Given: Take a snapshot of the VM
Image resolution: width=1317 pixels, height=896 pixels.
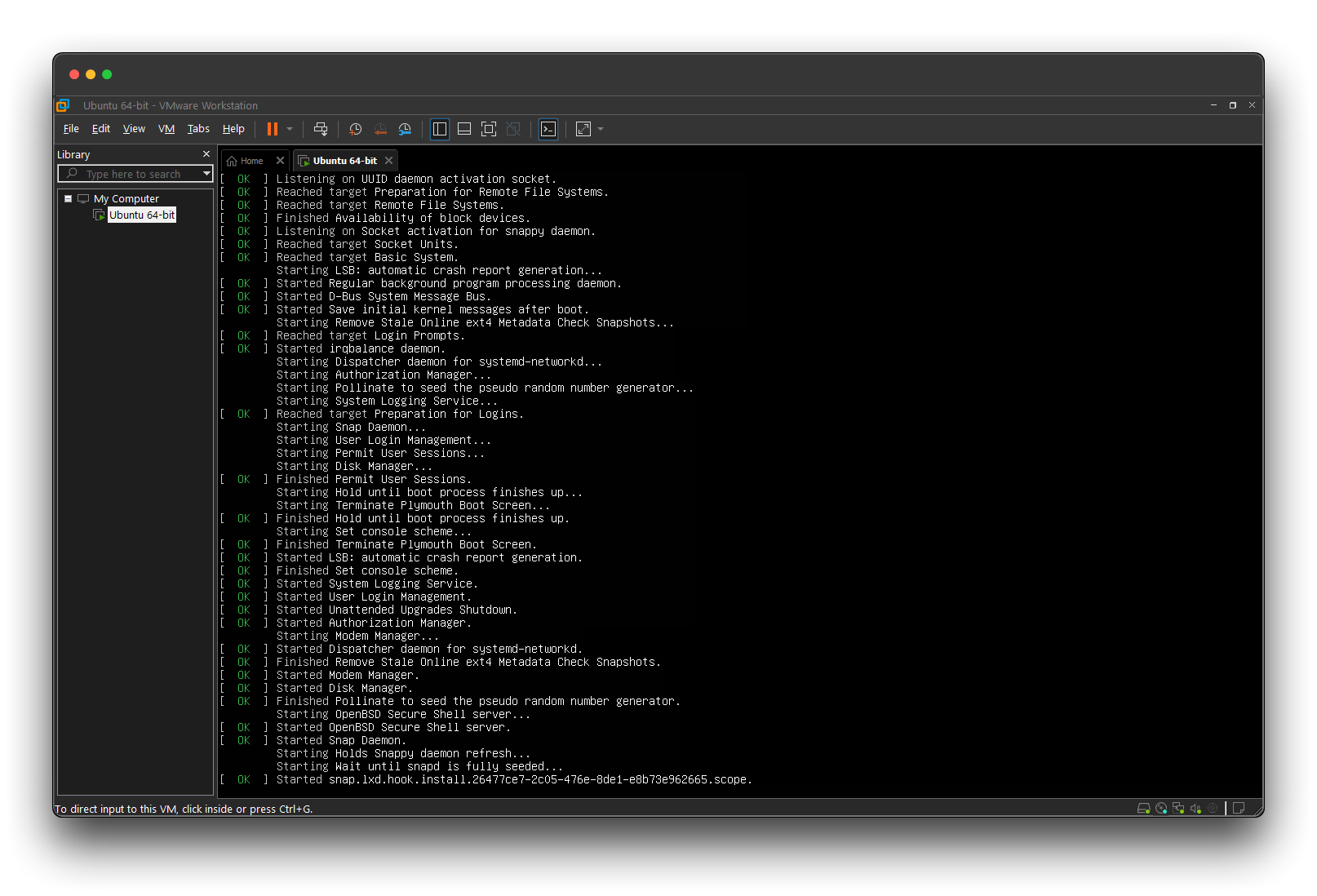Looking at the screenshot, I should (355, 129).
